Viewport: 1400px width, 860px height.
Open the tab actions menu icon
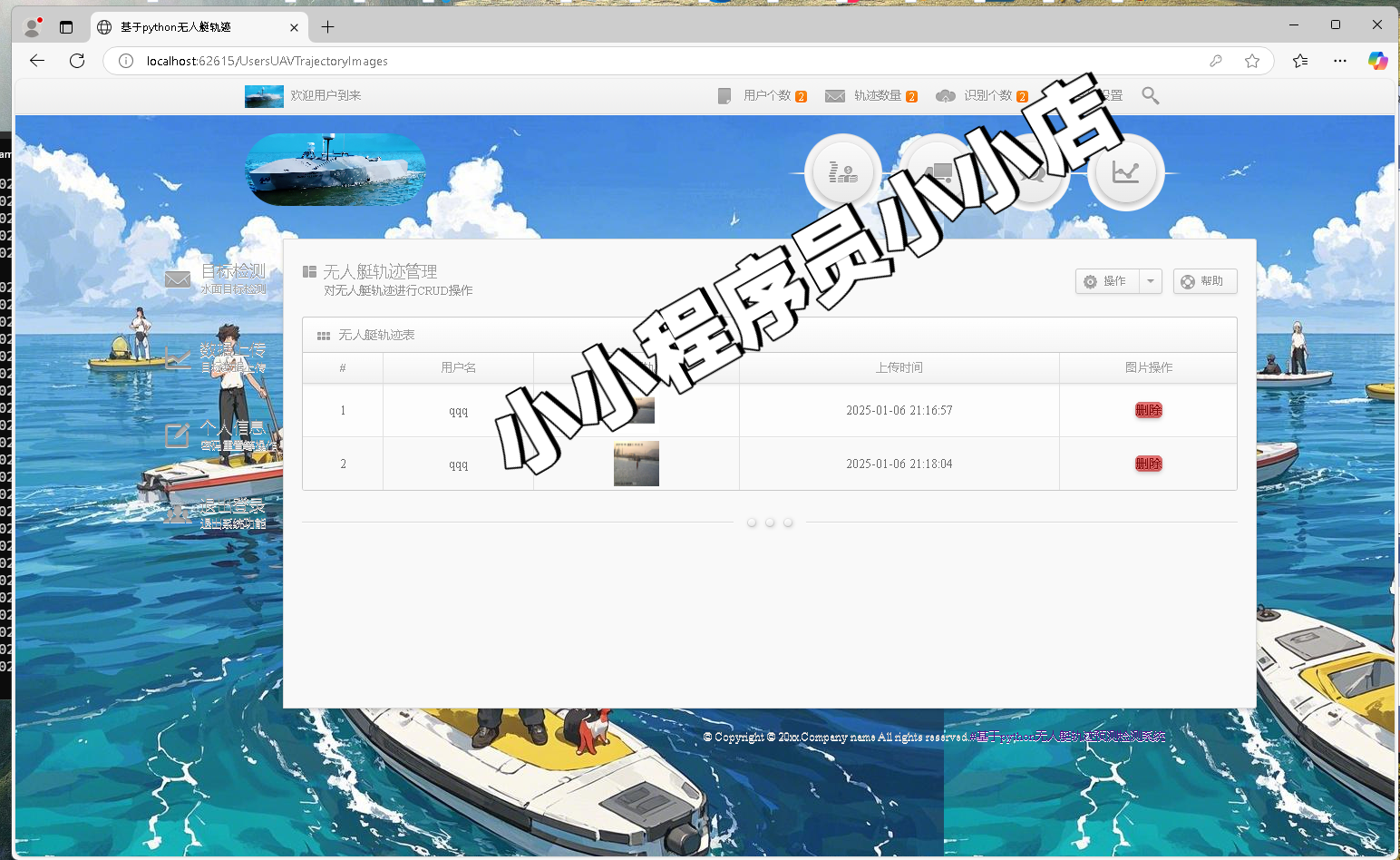pos(66,27)
